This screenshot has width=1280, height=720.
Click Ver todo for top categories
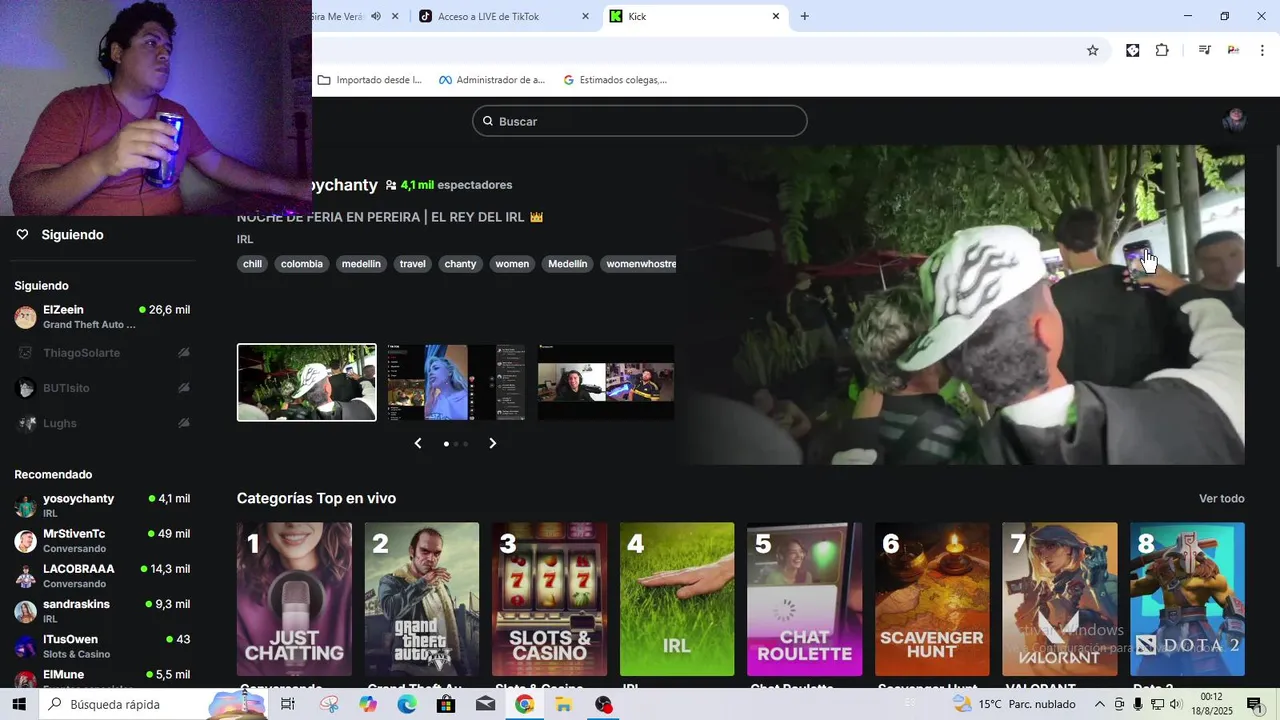point(1222,498)
